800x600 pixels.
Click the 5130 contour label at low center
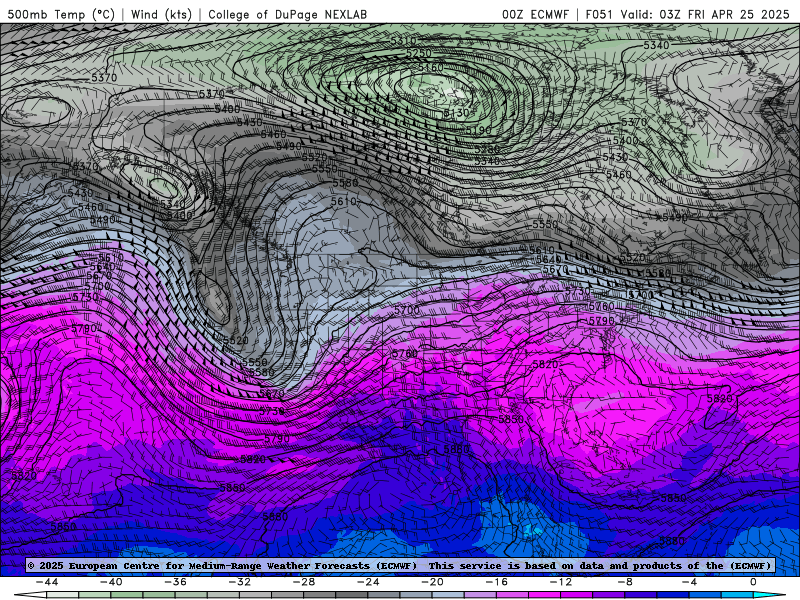[456, 113]
